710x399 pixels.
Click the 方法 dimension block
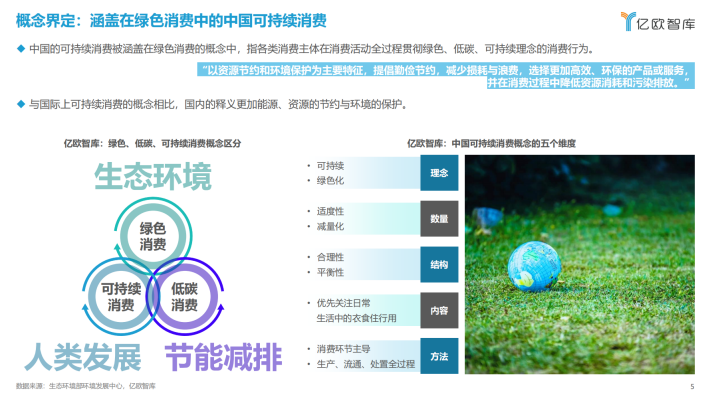439,356
